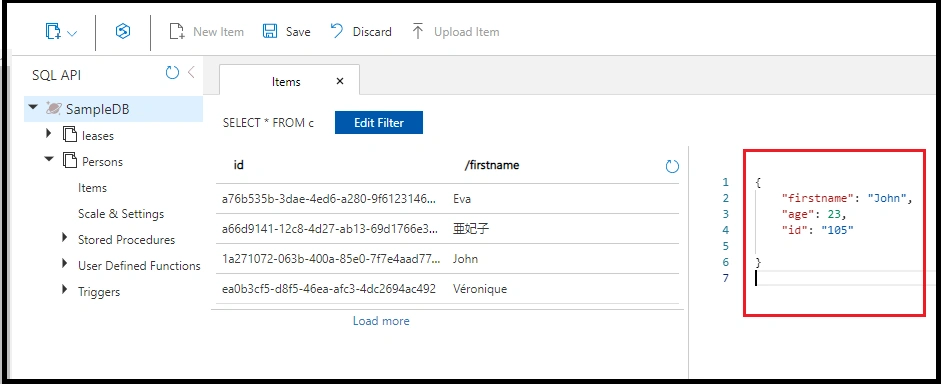Click the /firstname column header
This screenshot has width=941, height=384.
tap(492, 165)
